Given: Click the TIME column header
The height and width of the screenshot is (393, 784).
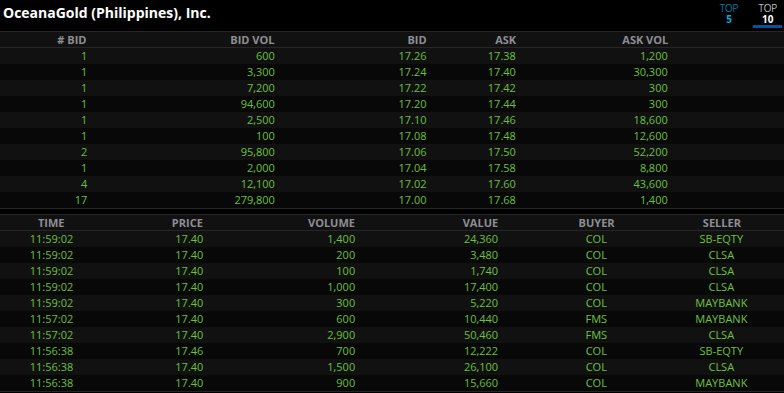Looking at the screenshot, I should 51,223.
